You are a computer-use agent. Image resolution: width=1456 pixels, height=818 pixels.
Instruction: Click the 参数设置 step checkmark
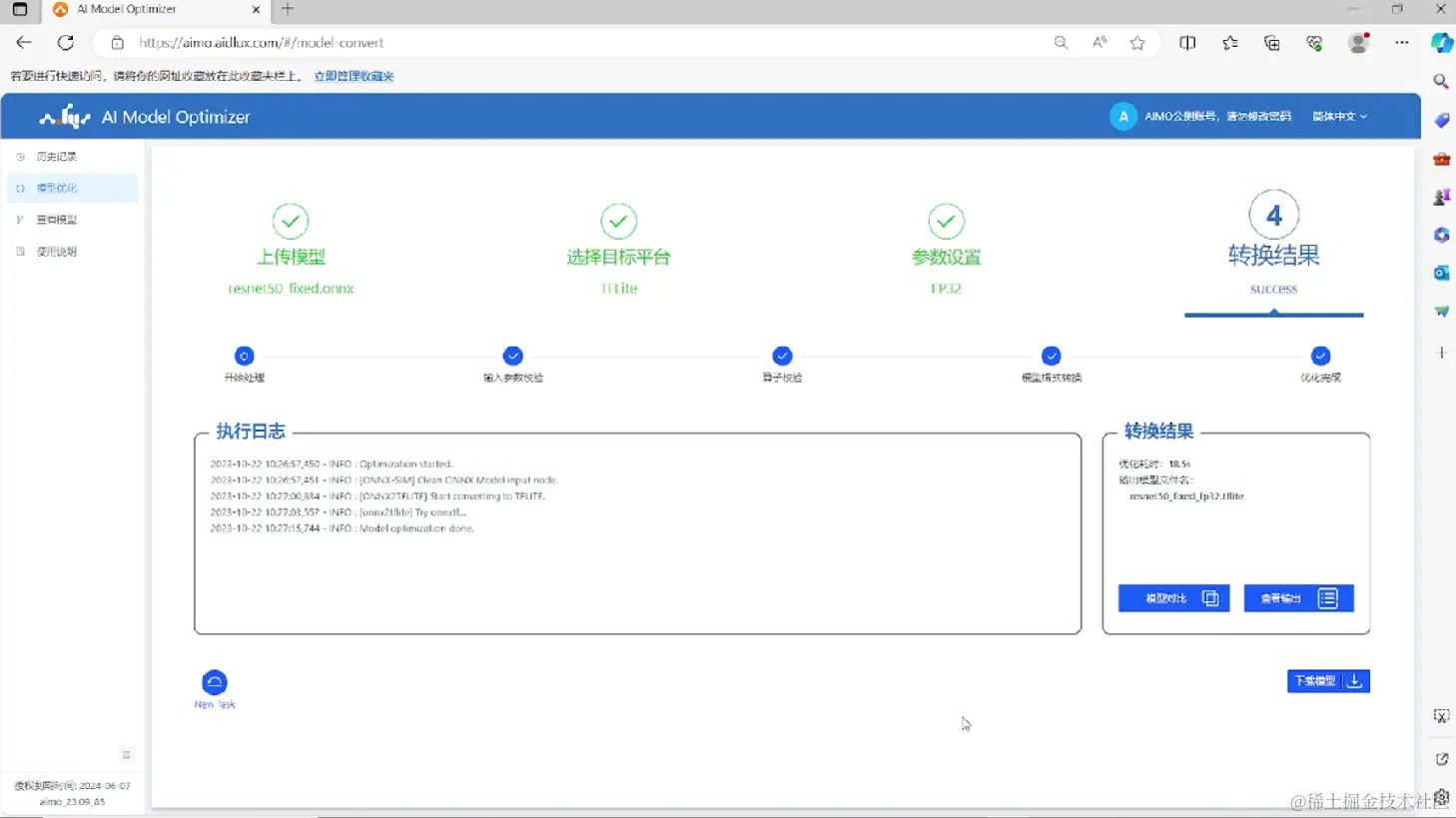(x=946, y=221)
